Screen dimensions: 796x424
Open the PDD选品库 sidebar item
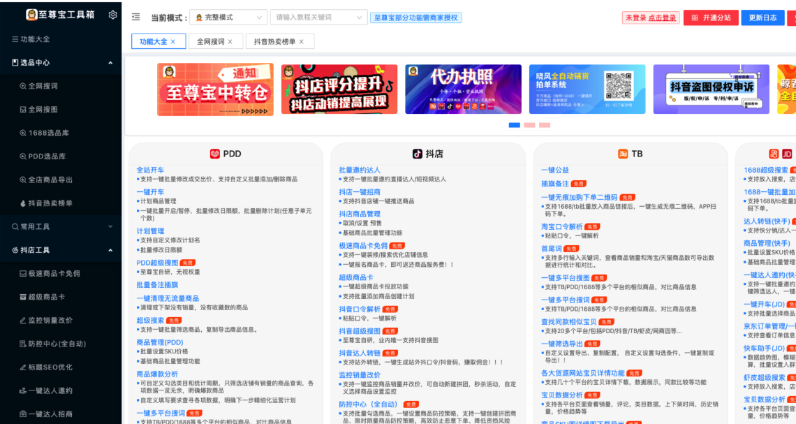click(x=43, y=156)
